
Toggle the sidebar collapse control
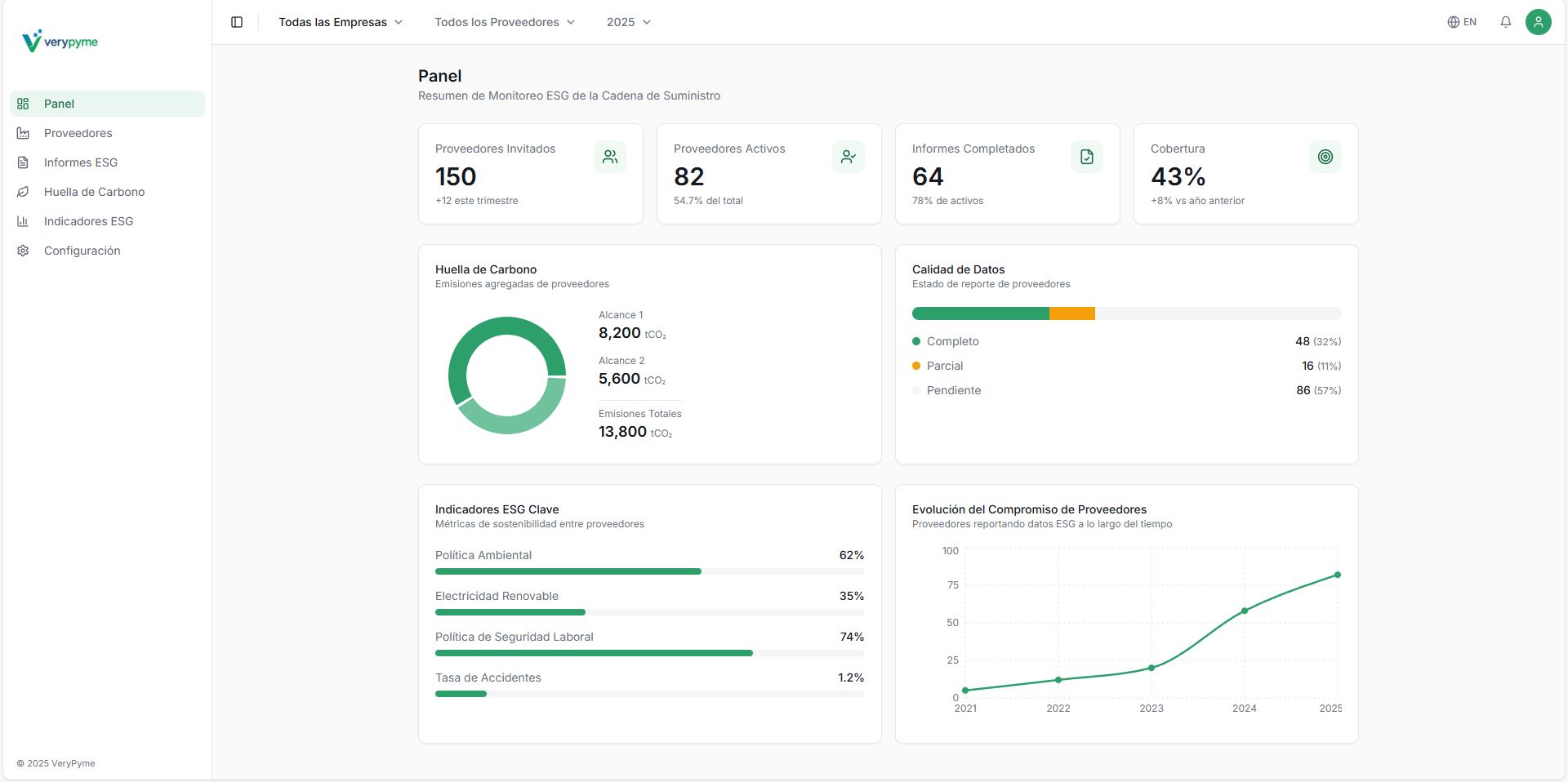click(x=237, y=22)
